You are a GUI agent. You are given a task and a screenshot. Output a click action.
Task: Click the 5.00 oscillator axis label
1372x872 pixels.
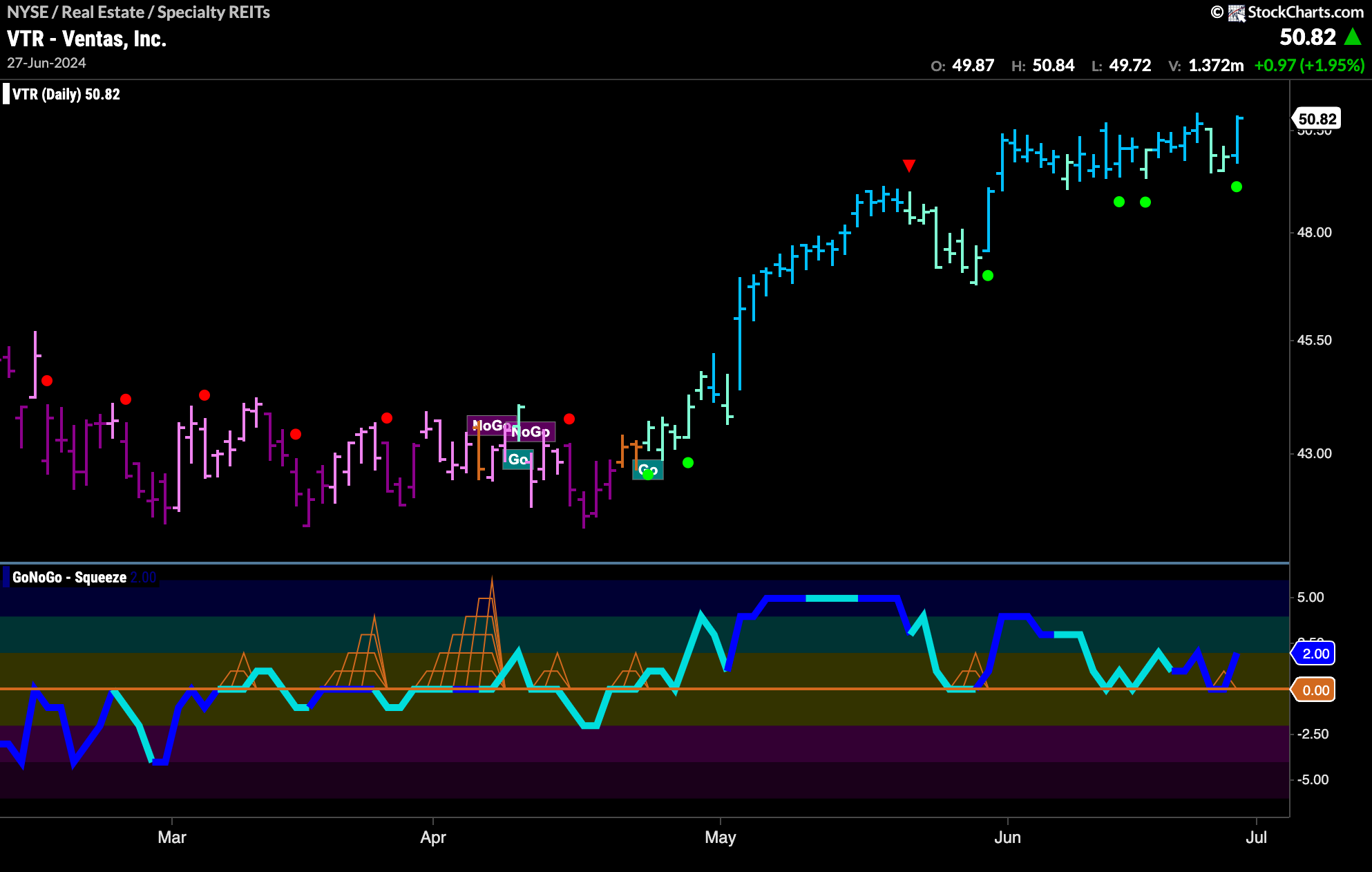[x=1311, y=598]
